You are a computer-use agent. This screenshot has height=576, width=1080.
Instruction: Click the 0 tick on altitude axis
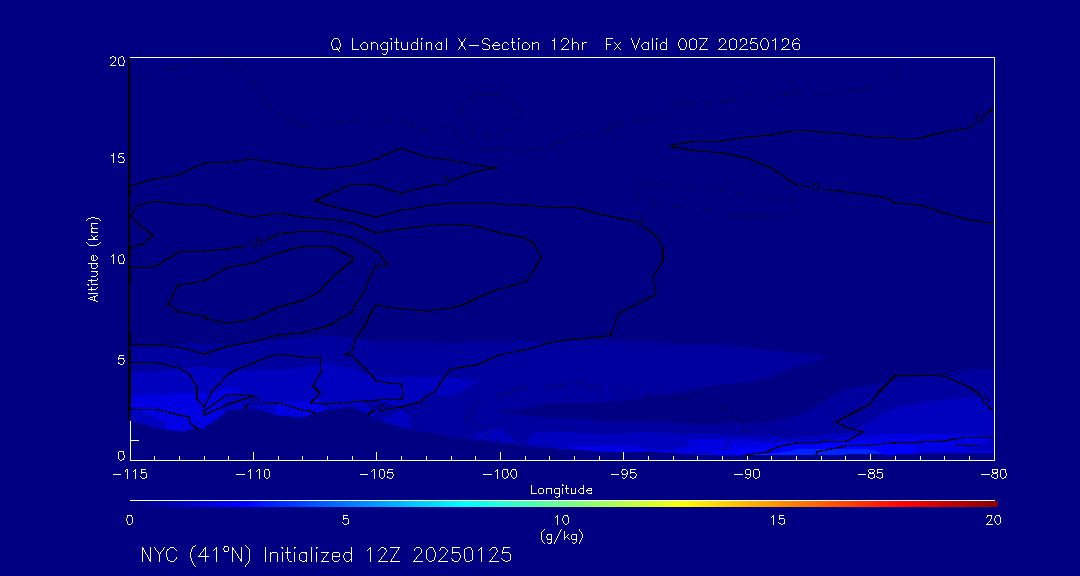click(121, 455)
